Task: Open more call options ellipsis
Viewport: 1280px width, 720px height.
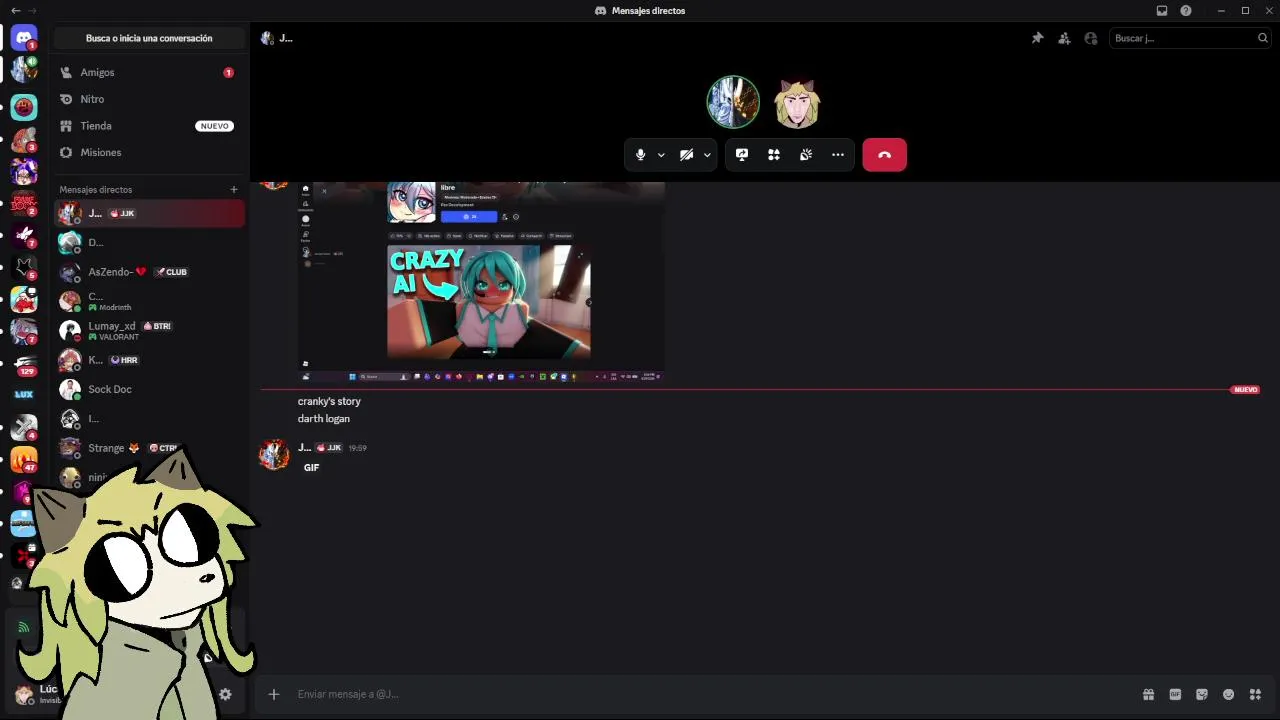Action: (x=838, y=155)
